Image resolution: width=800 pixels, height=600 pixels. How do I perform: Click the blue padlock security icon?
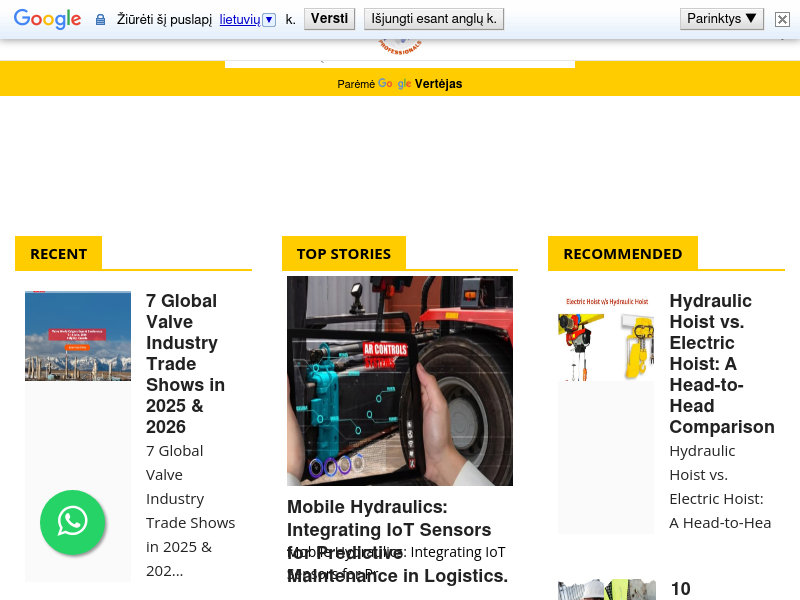[100, 20]
